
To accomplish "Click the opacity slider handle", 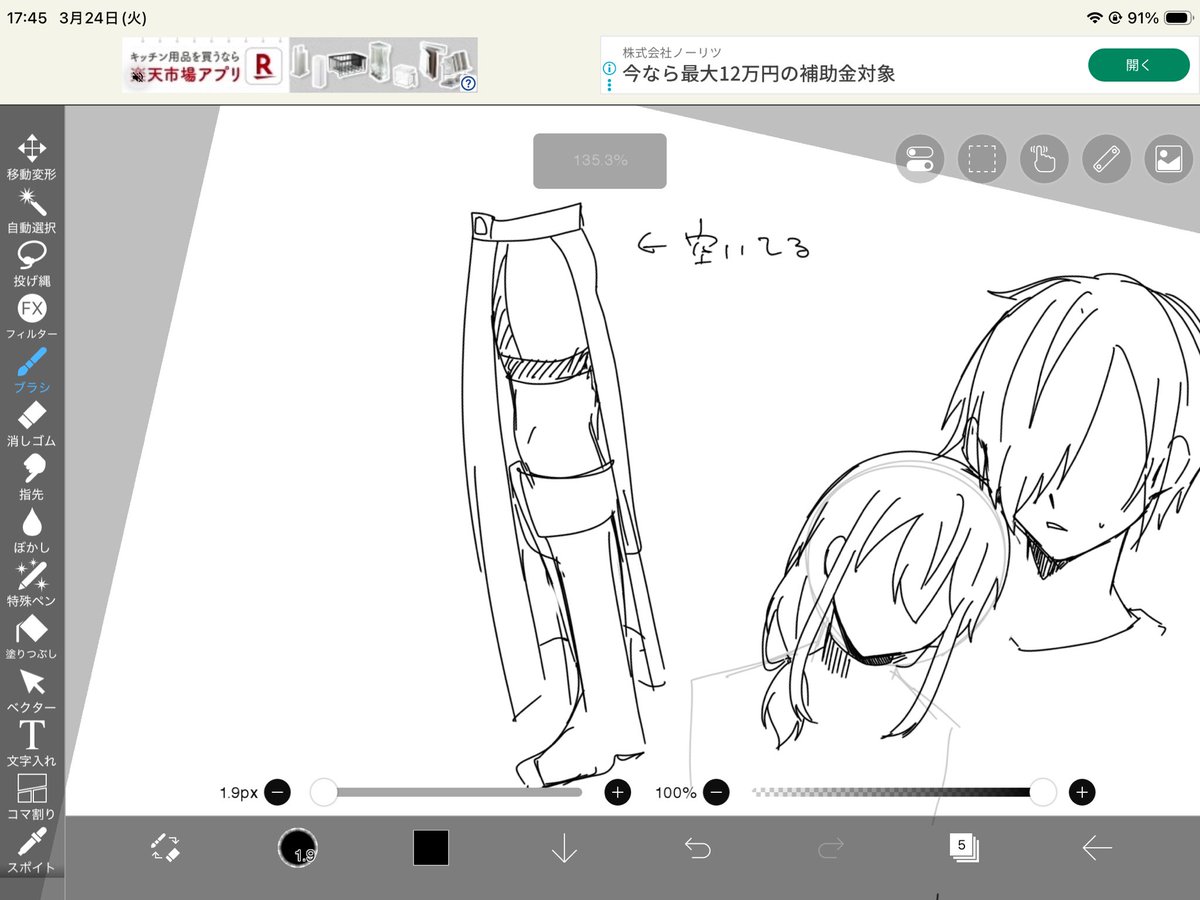I will (1043, 793).
